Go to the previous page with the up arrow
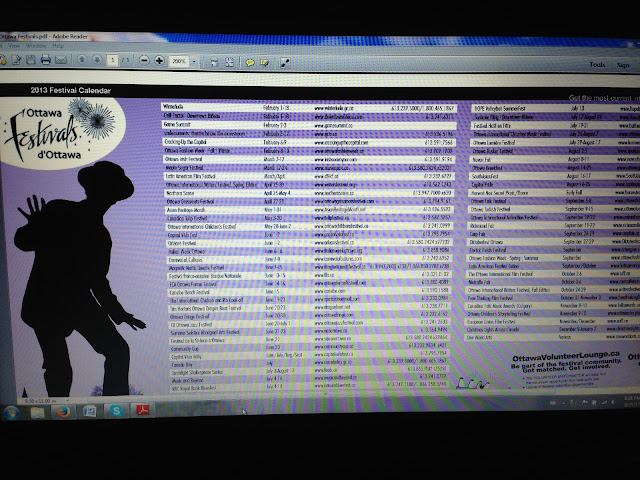The image size is (640, 480). (82, 60)
